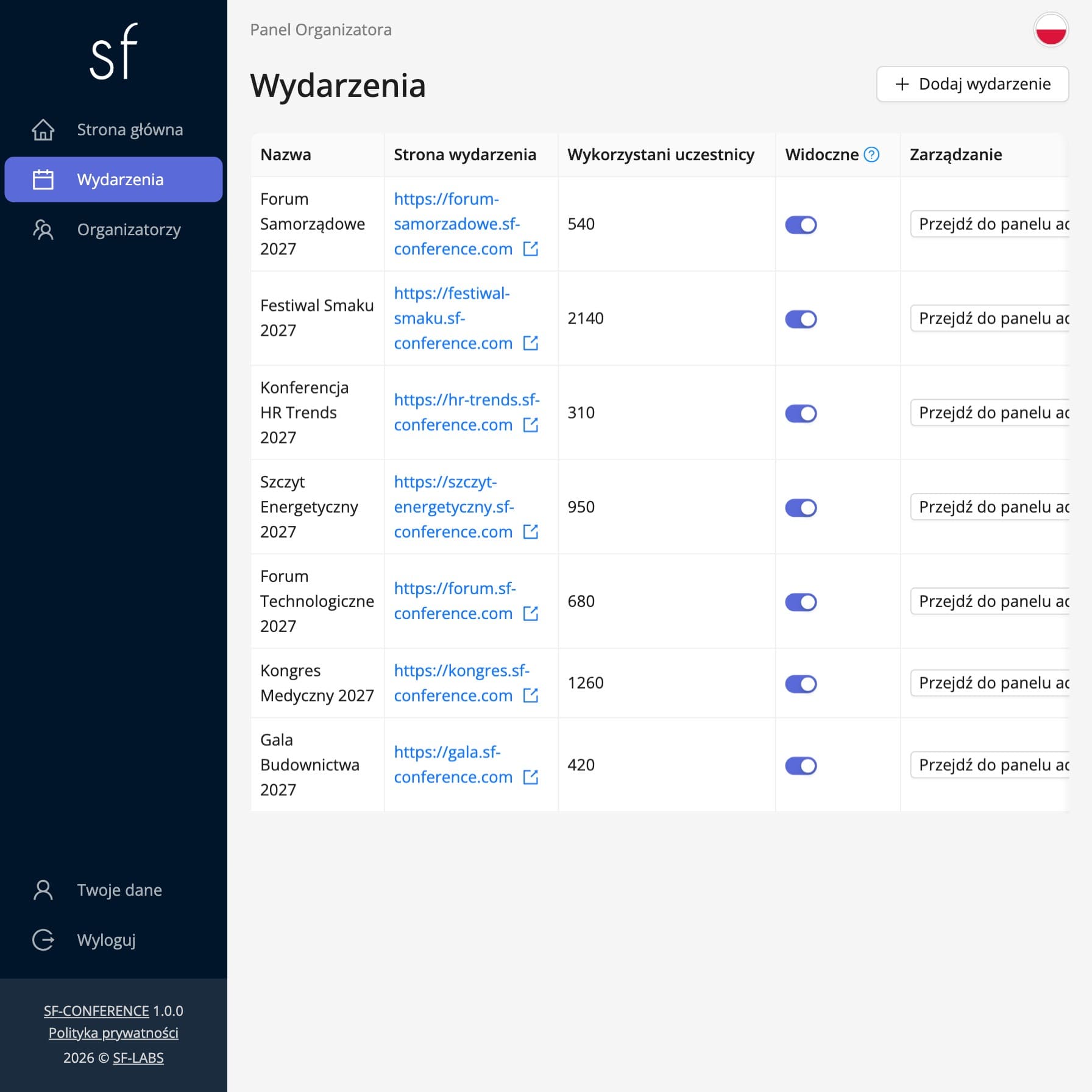Click the Szczyt Energetyczny 2027 name cell

pyautogui.click(x=317, y=507)
